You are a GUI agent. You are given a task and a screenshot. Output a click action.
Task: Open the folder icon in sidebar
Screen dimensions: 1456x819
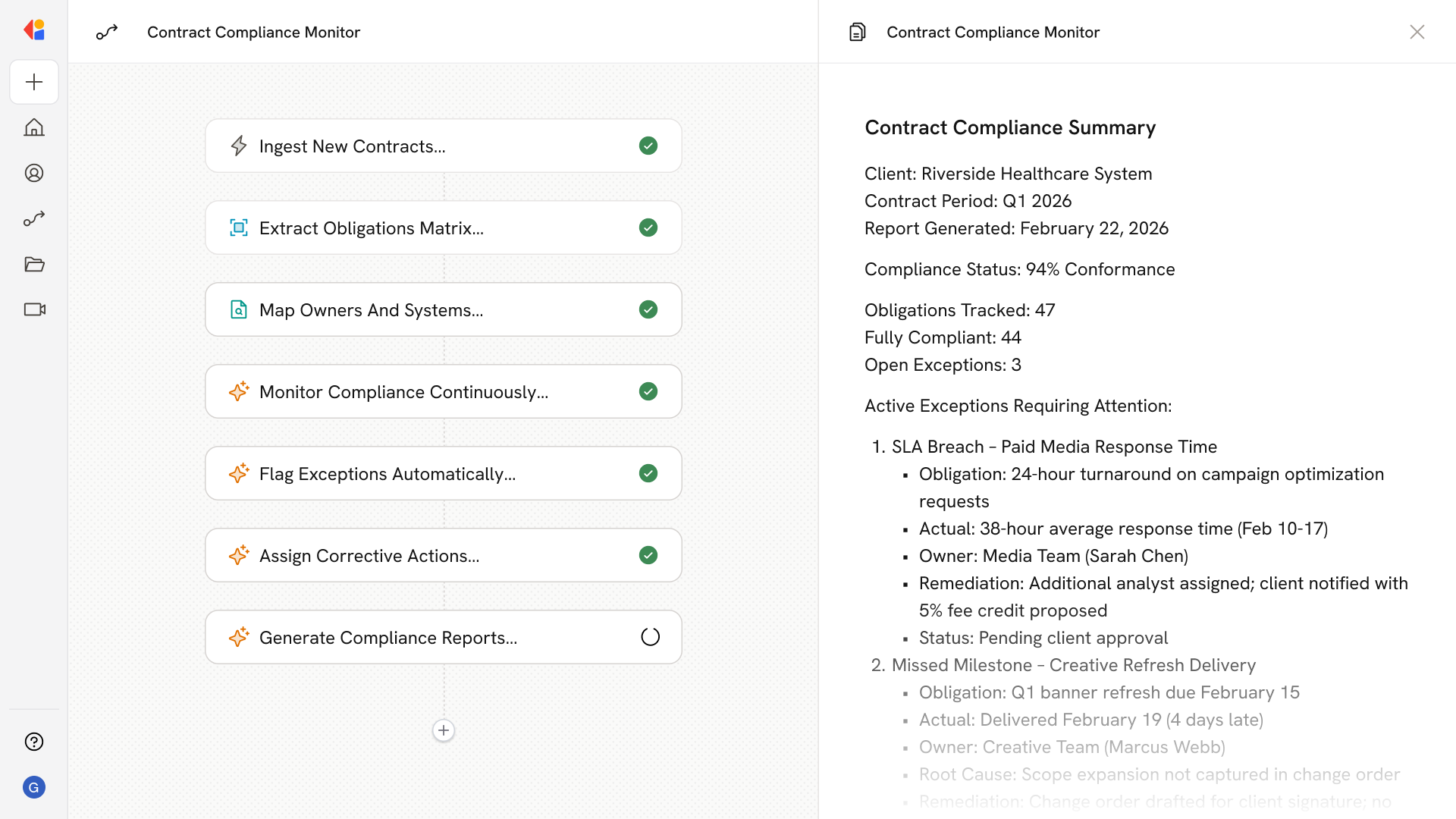(x=34, y=264)
